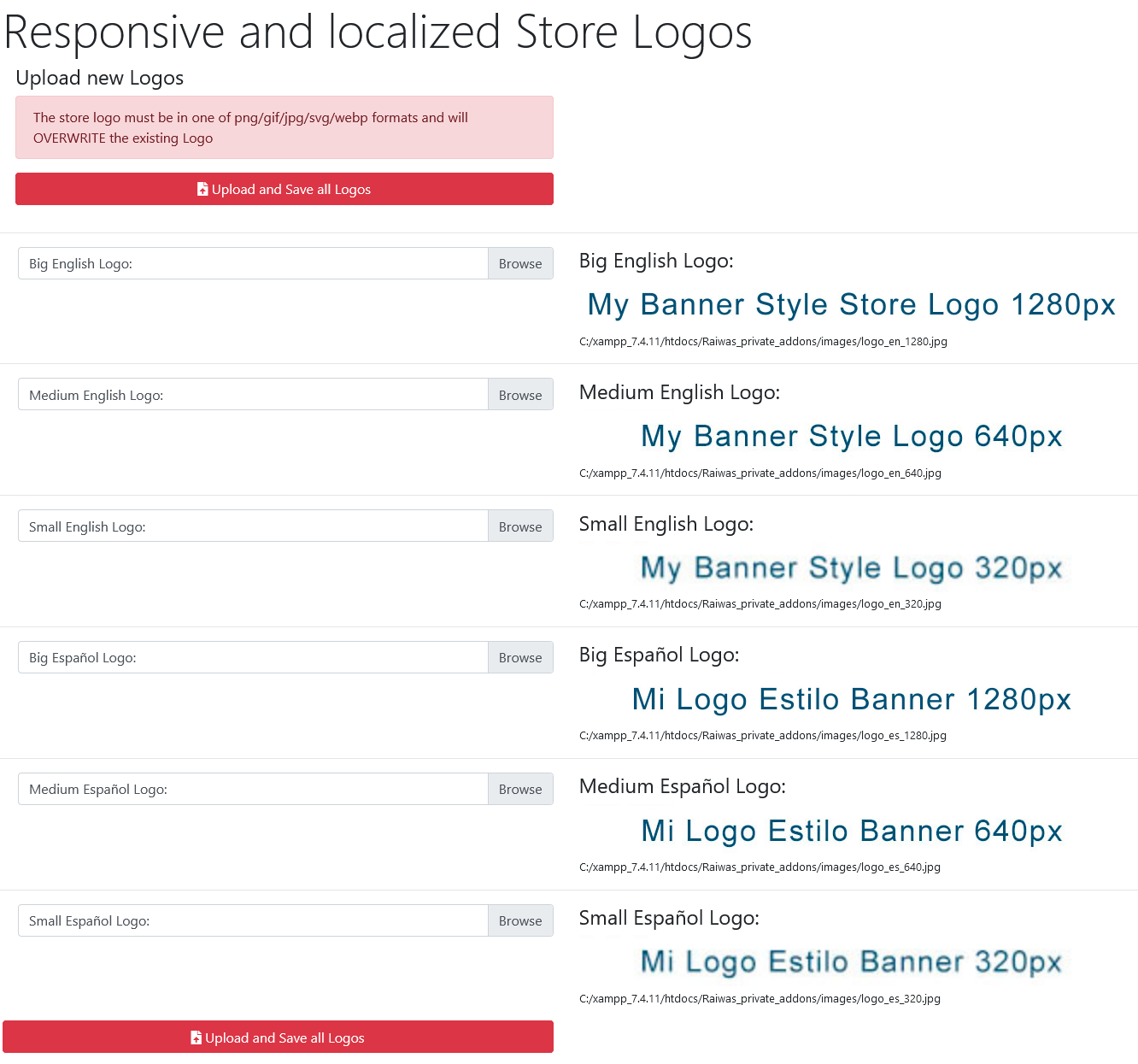The image size is (1138, 1064).
Task: Select the Medium English Logo file input field
Action: click(x=253, y=395)
